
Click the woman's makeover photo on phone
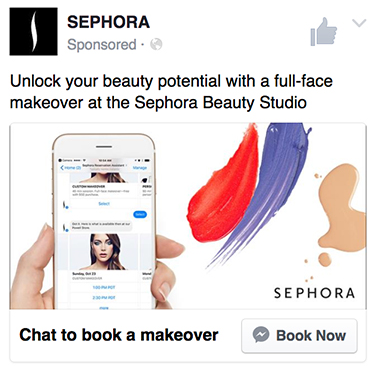(x=104, y=252)
